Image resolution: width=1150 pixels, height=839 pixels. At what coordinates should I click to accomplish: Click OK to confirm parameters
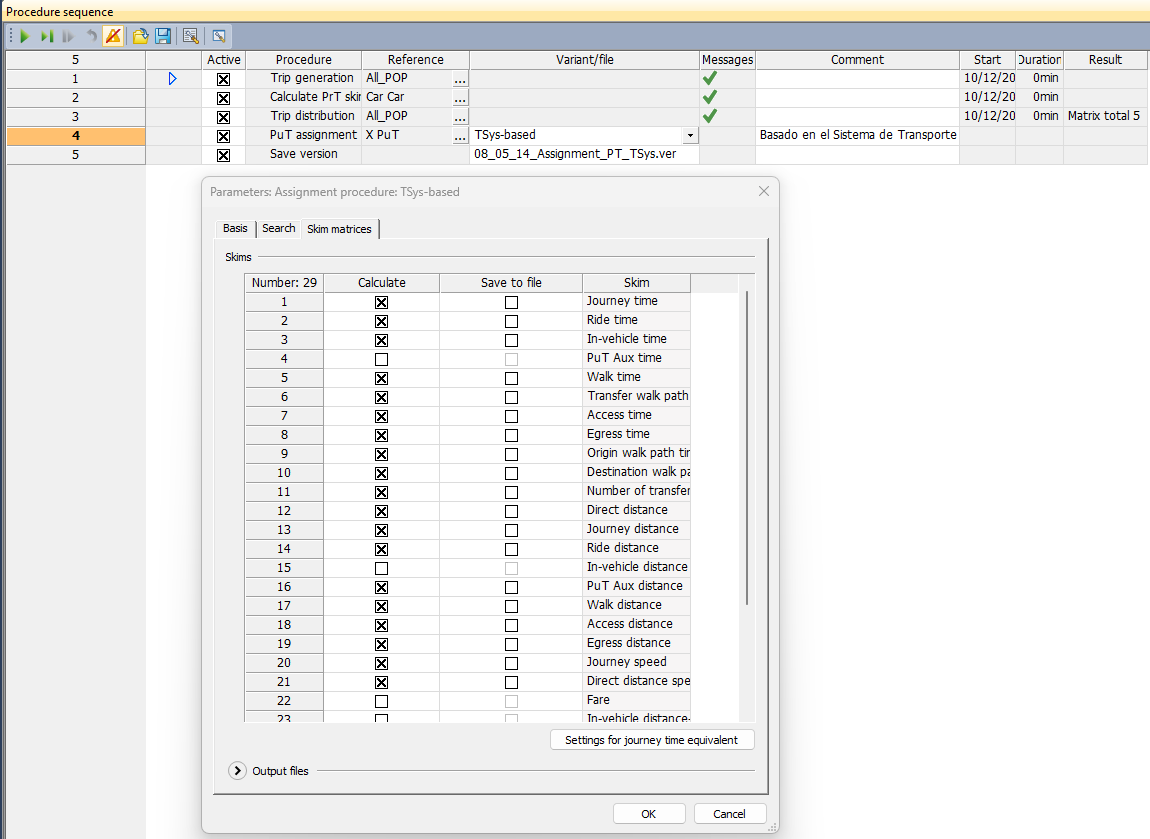(649, 813)
